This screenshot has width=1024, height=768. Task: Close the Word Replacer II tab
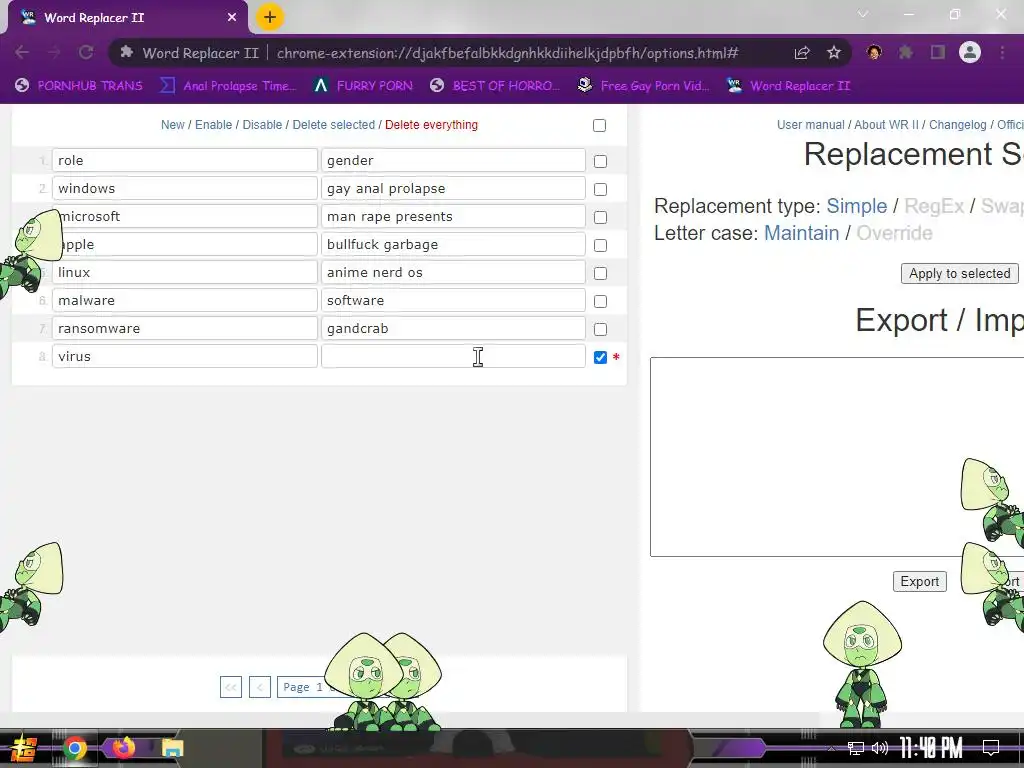click(232, 18)
